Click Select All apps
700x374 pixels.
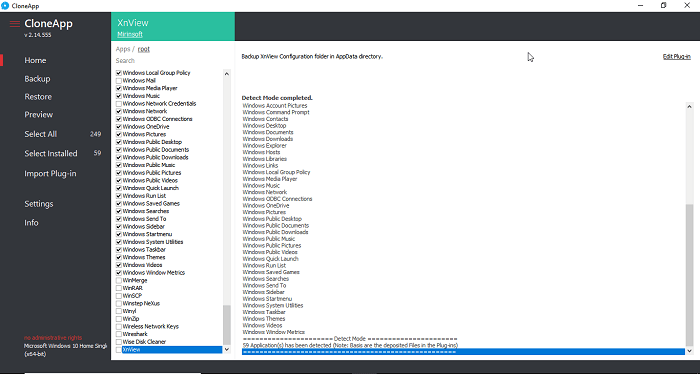(41, 134)
